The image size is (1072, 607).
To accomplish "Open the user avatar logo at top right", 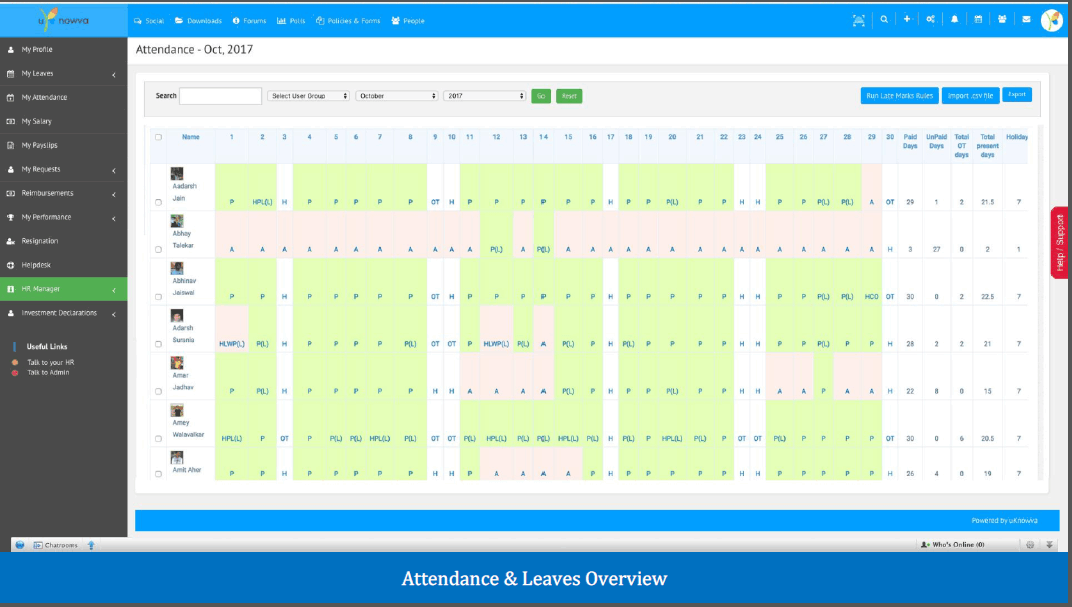I will (1051, 21).
